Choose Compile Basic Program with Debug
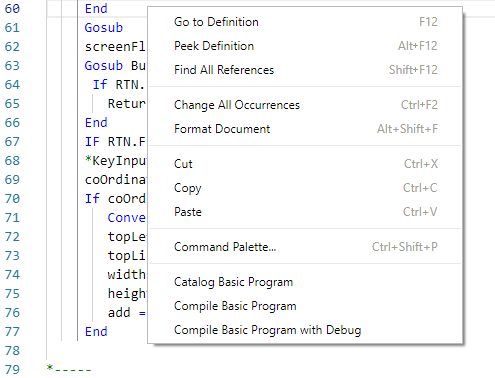Viewport: 495px width, 378px height. (305, 330)
